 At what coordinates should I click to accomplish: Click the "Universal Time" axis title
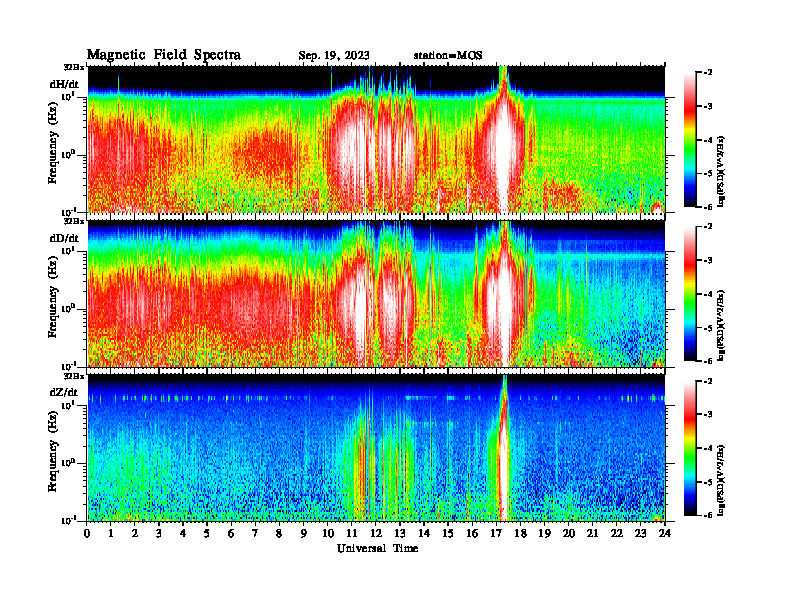tap(378, 548)
